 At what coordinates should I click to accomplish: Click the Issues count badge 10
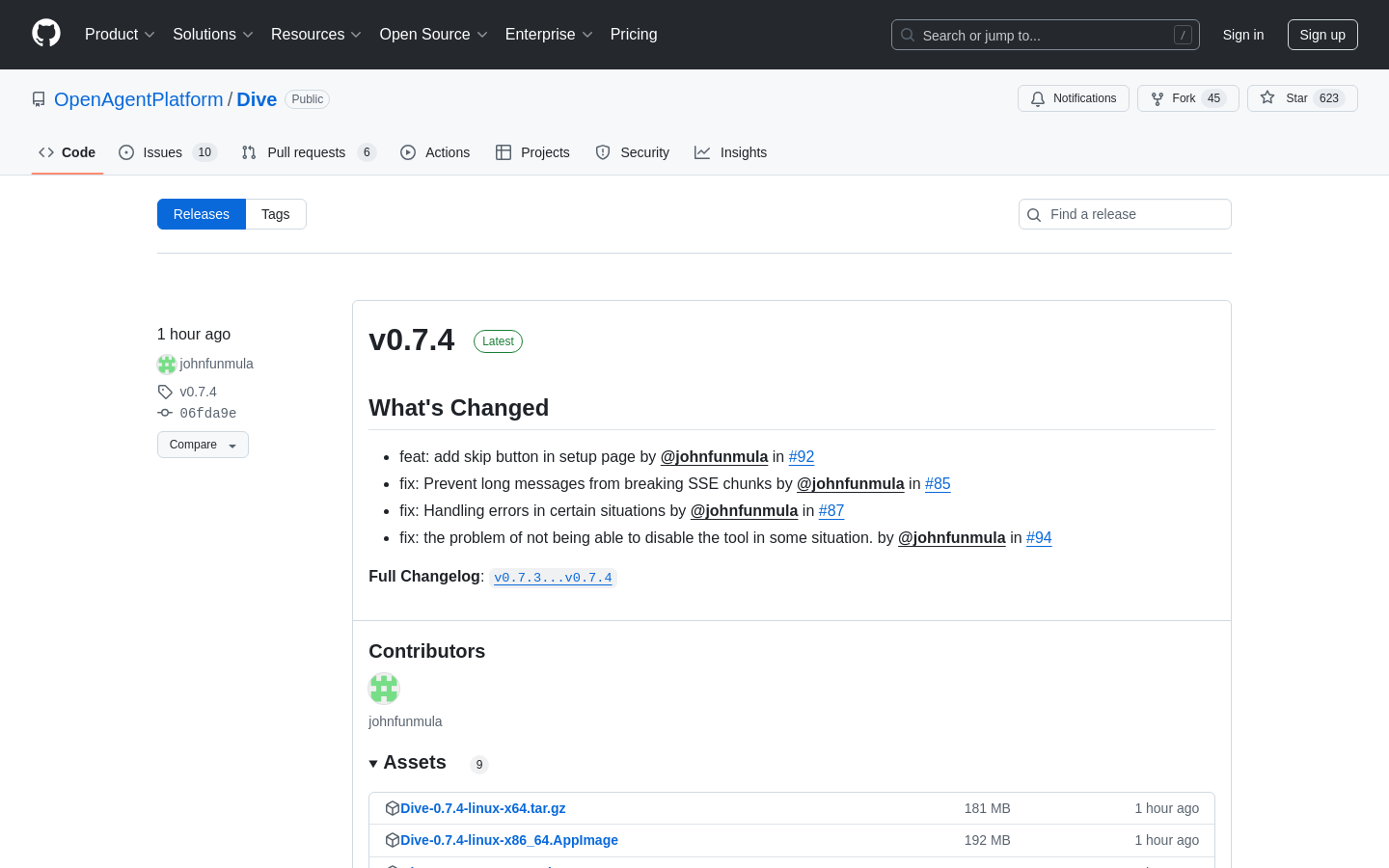(204, 152)
